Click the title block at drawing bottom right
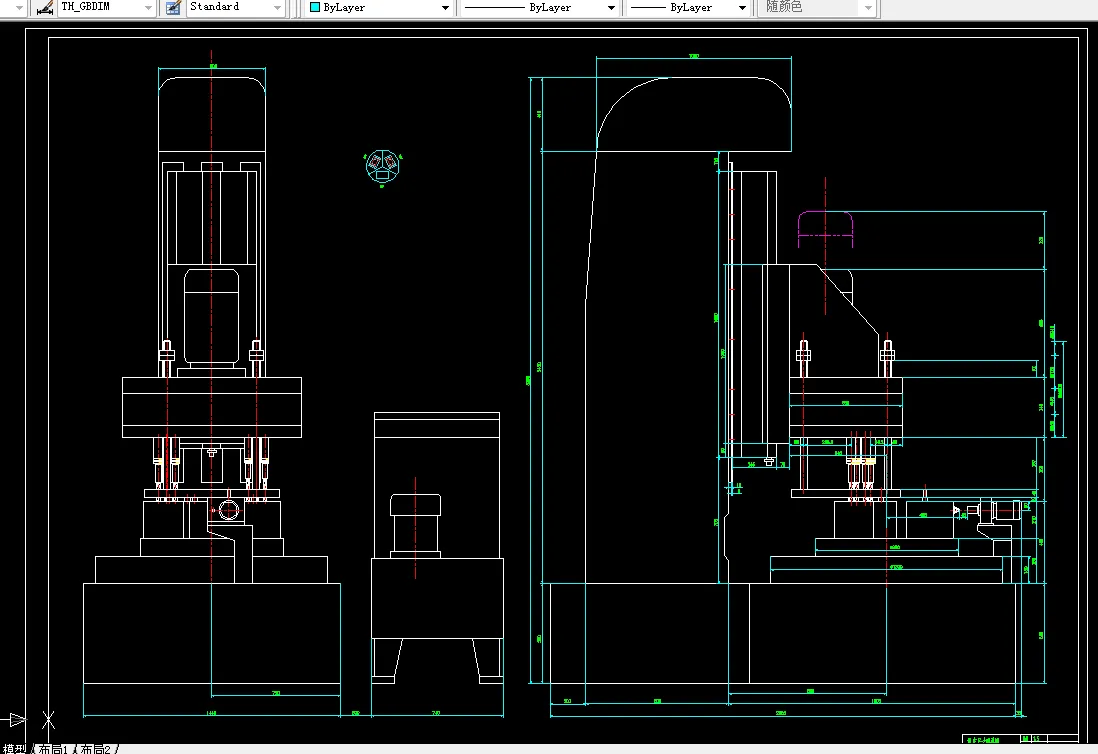 tap(1020, 739)
